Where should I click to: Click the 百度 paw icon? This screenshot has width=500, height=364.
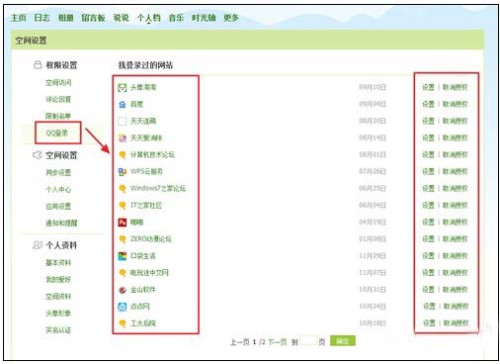click(122, 105)
